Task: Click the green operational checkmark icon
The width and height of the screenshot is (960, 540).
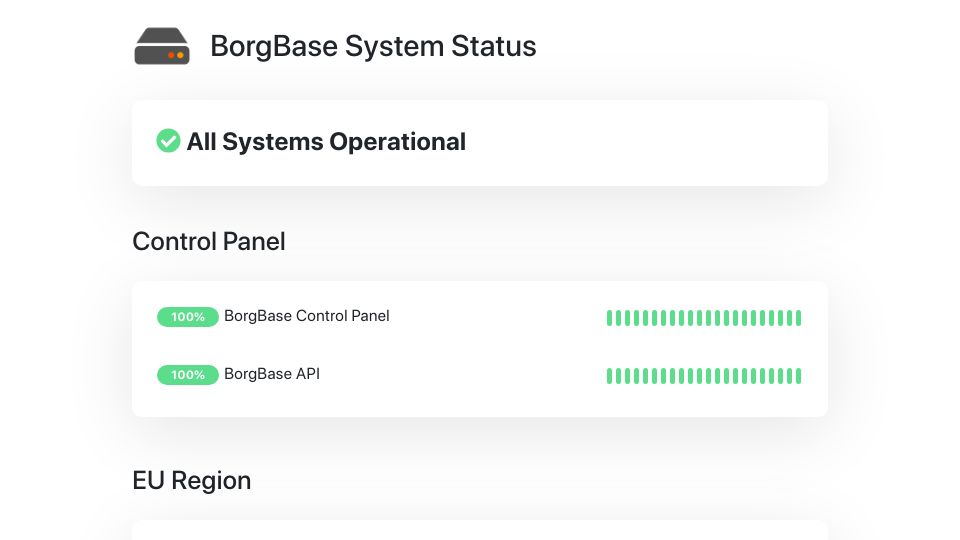Action: [168, 141]
